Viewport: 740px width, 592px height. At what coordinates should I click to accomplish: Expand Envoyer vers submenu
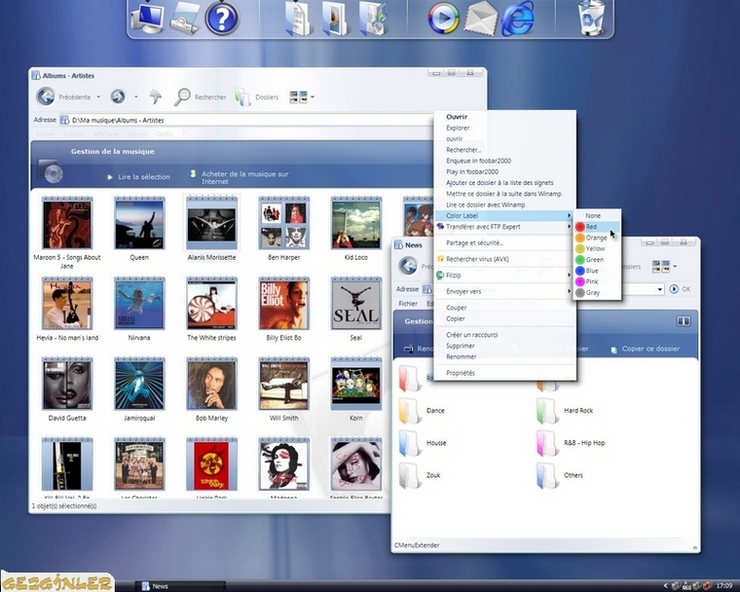tap(505, 291)
